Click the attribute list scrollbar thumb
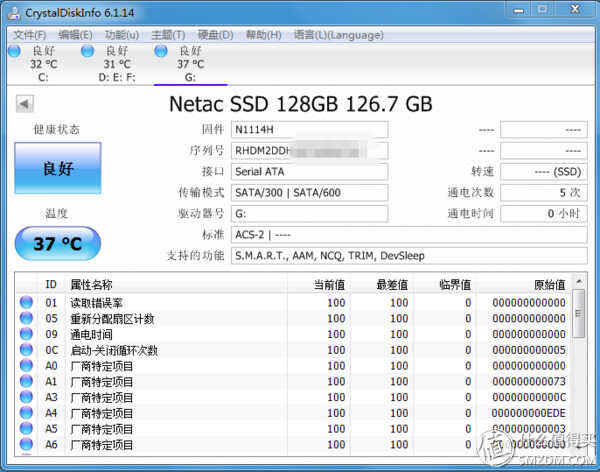 click(579, 314)
